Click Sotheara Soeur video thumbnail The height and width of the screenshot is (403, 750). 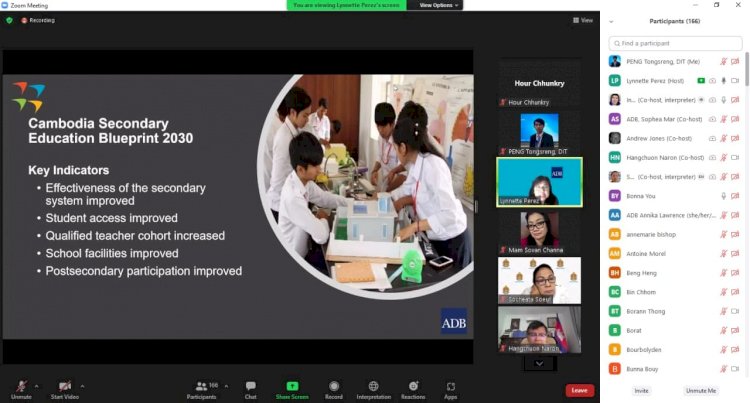pyautogui.click(x=539, y=281)
